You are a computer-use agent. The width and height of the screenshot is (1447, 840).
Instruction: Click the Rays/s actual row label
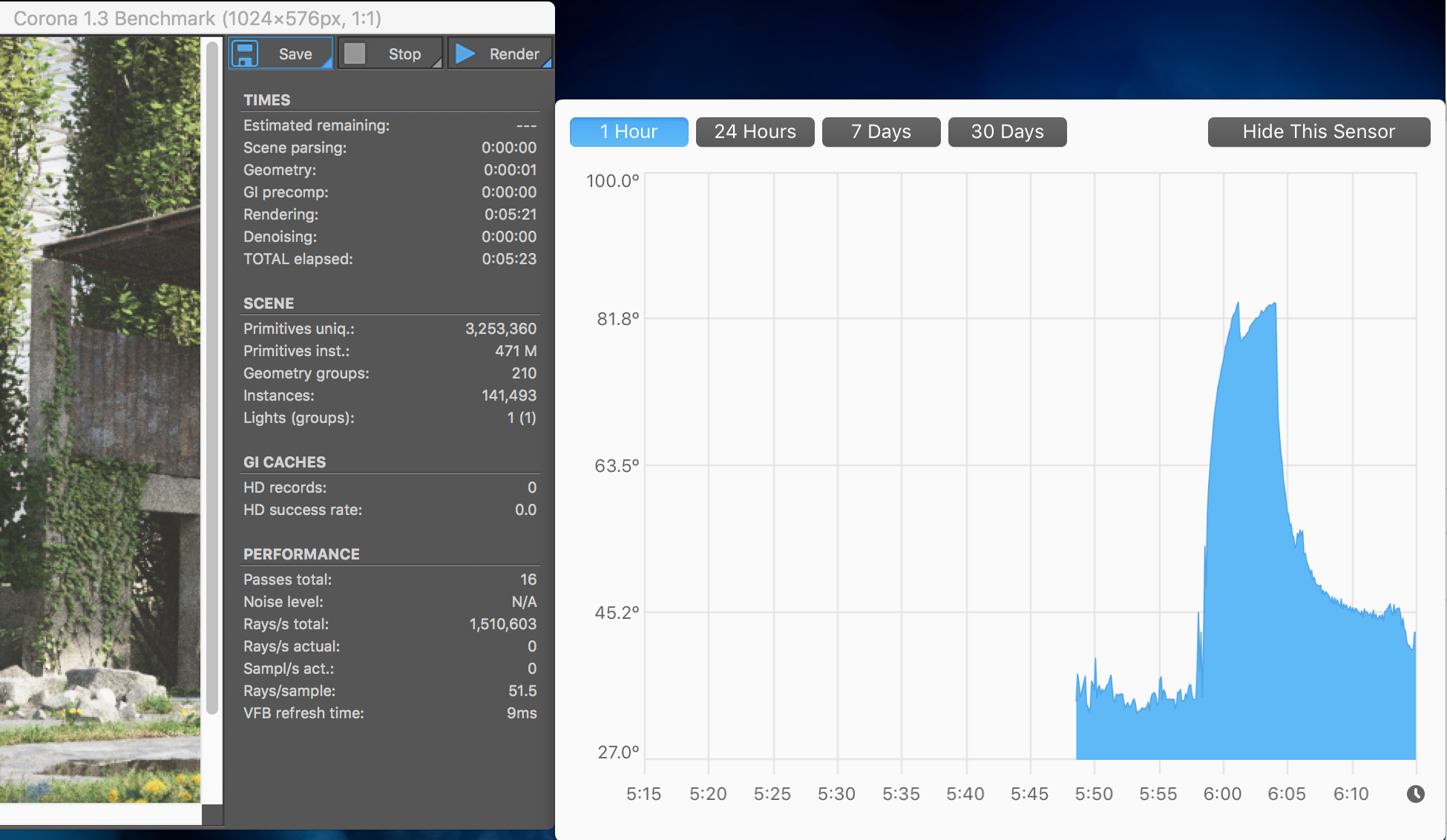pyautogui.click(x=292, y=646)
